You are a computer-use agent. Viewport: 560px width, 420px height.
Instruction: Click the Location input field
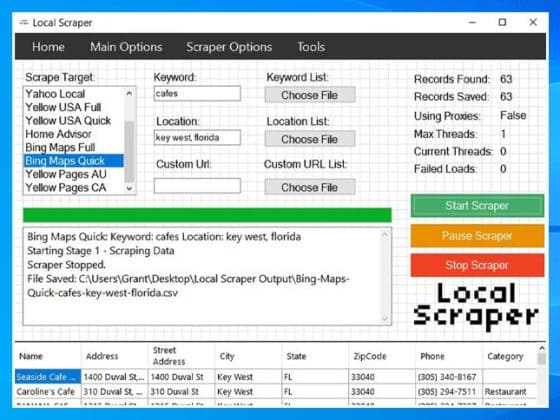coord(197,138)
